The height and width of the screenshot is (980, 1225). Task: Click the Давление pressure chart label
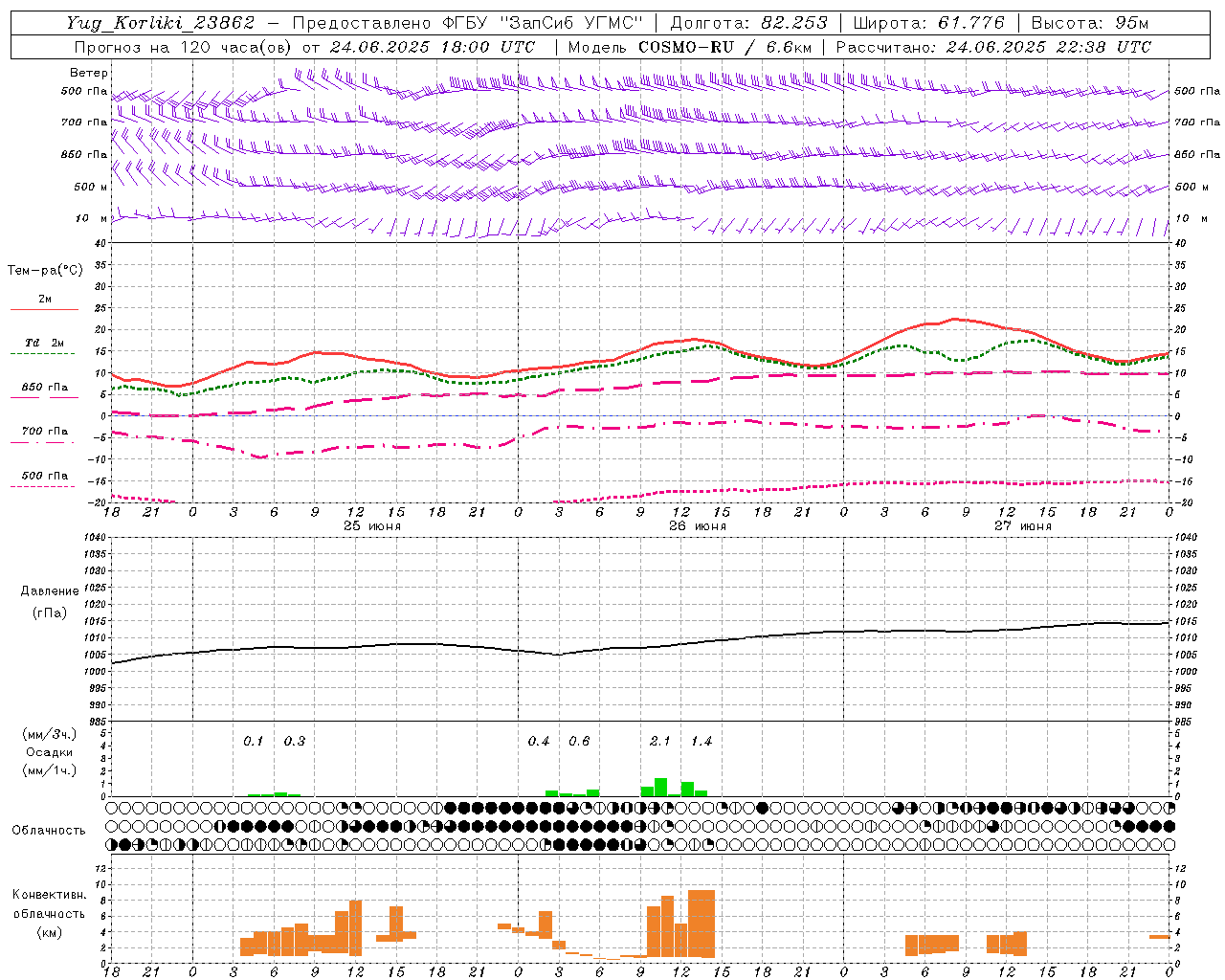pos(49,591)
